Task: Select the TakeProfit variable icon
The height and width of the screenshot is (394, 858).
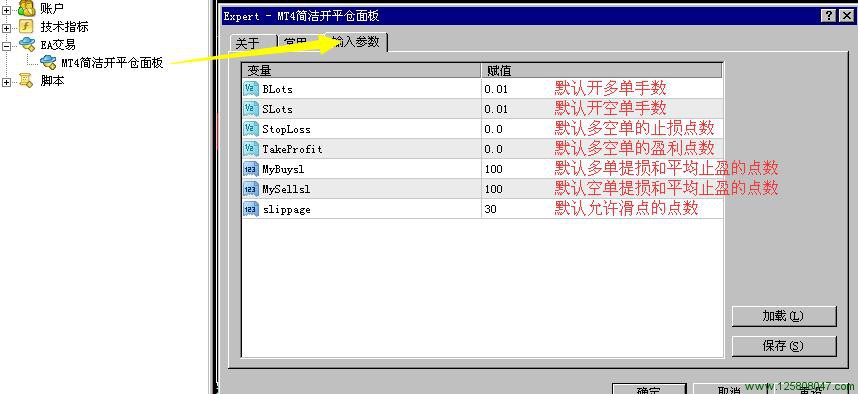Action: (x=251, y=149)
